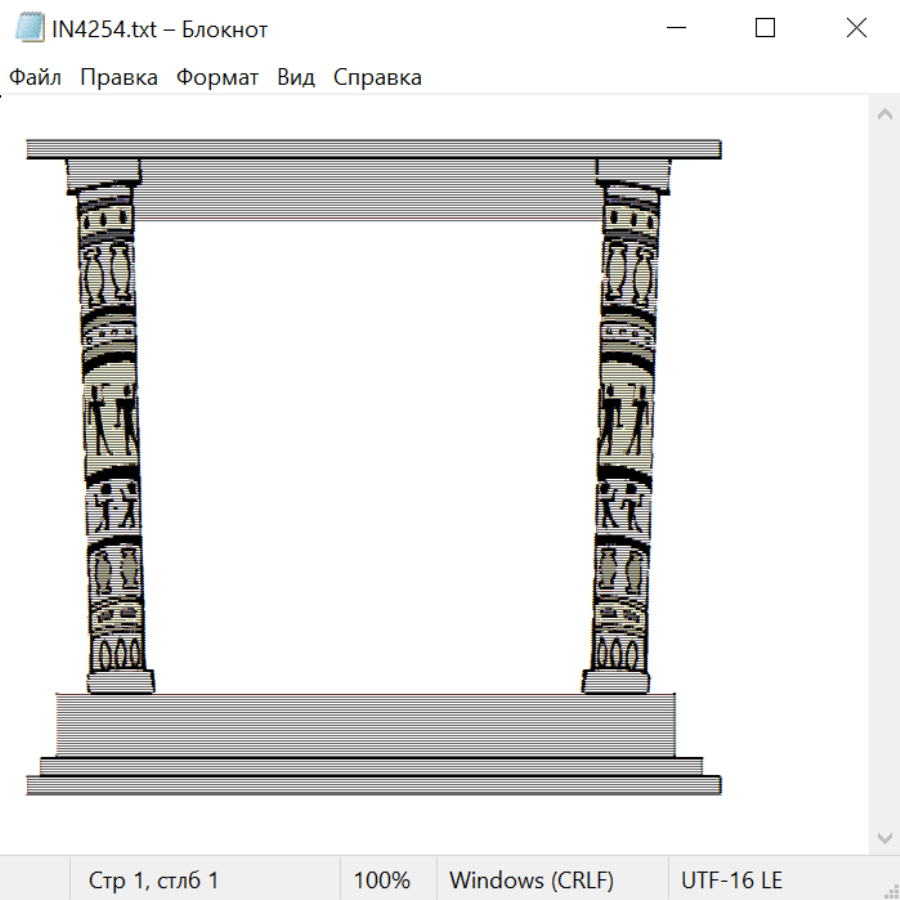Open the Справка menu
The height and width of the screenshot is (900, 900).
click(x=377, y=78)
